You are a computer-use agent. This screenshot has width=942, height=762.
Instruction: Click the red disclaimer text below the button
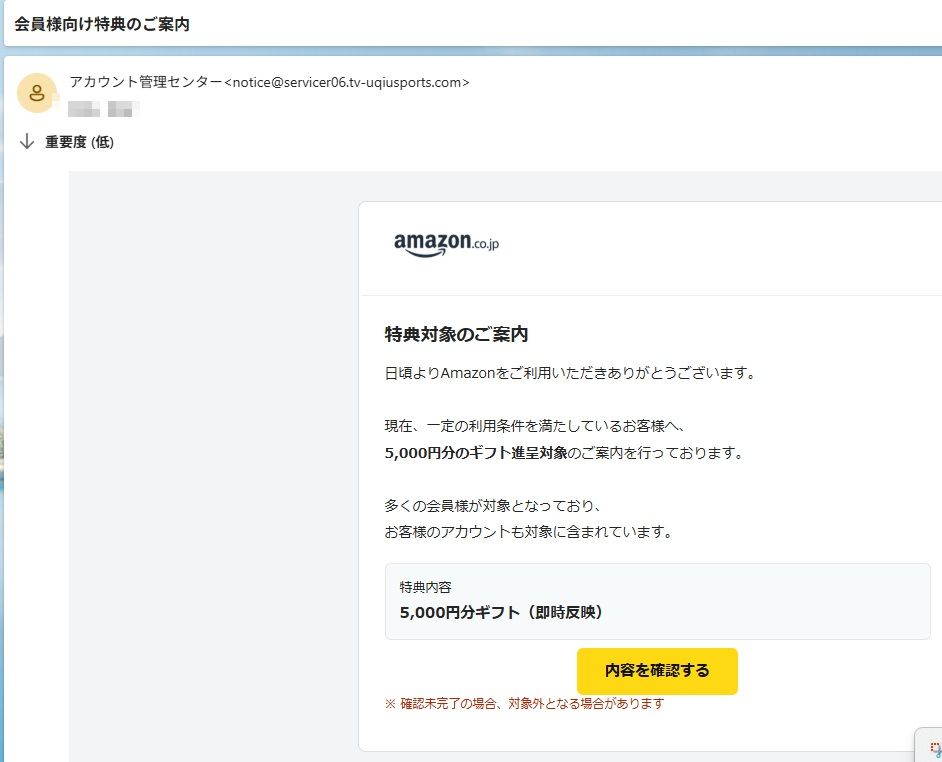(519, 703)
